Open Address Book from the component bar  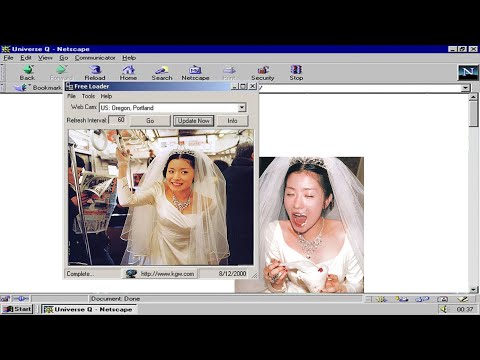[442, 299]
